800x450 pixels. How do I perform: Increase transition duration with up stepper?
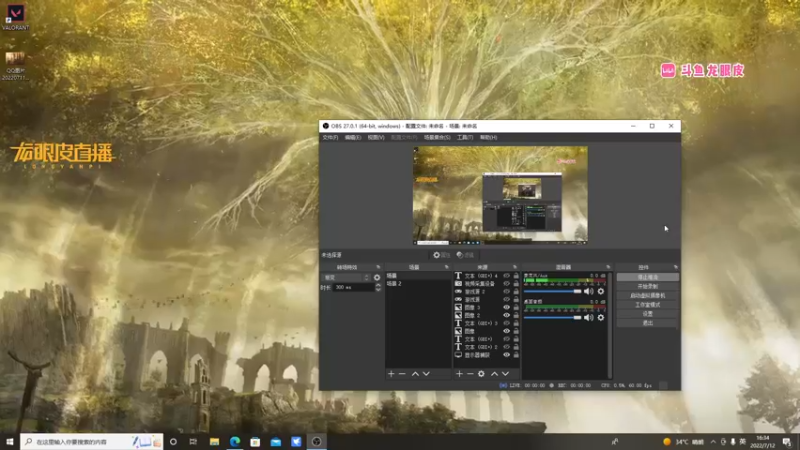pos(378,285)
